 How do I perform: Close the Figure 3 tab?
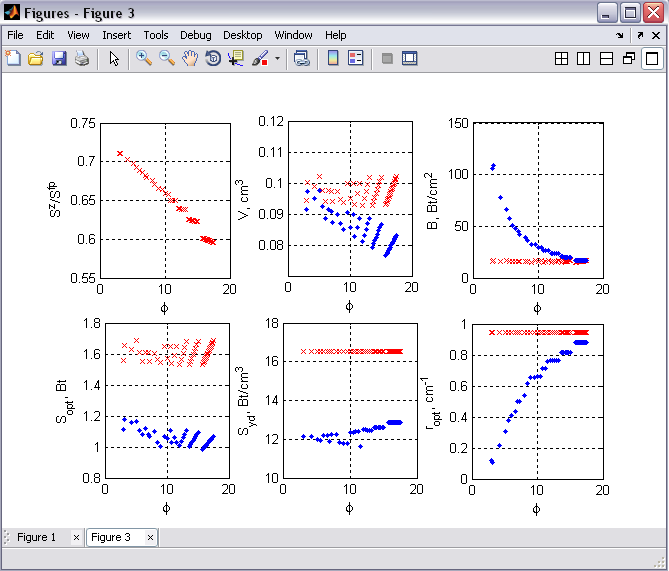tap(150, 537)
